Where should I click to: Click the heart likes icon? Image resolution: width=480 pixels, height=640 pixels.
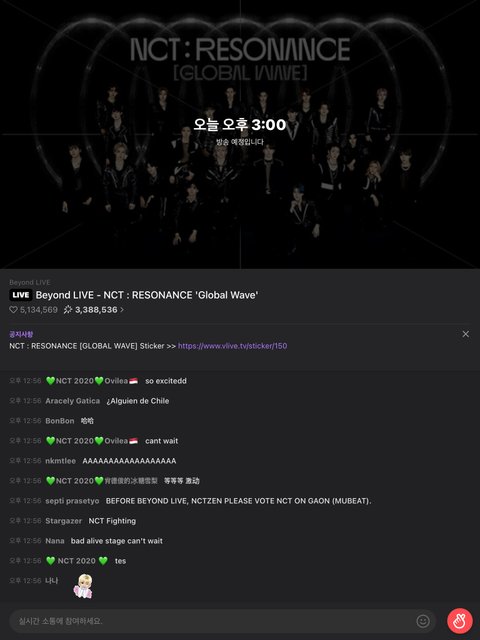tap(13, 310)
